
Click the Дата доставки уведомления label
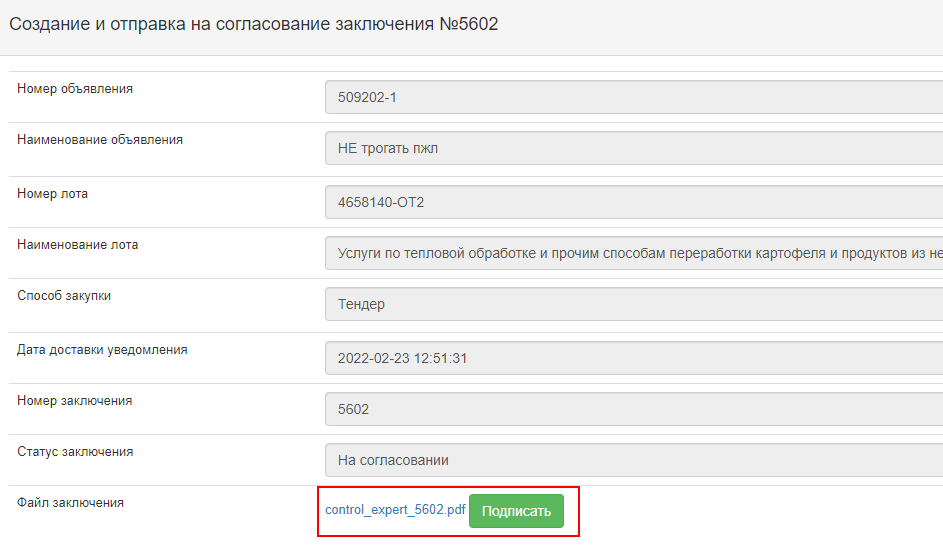tap(102, 350)
